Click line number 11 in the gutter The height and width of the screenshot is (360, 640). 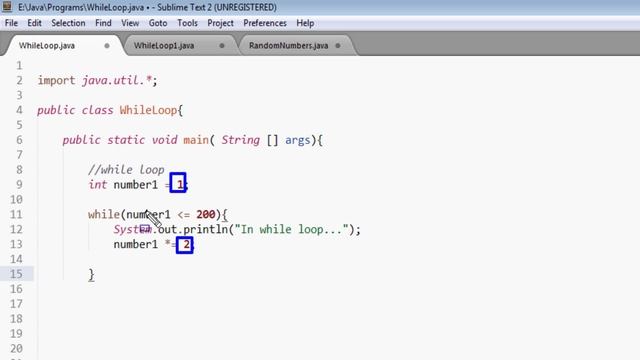click(16, 214)
